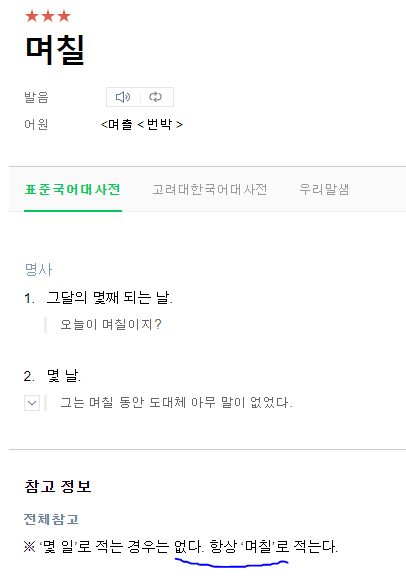Click the three red stars rating

coord(48,16)
